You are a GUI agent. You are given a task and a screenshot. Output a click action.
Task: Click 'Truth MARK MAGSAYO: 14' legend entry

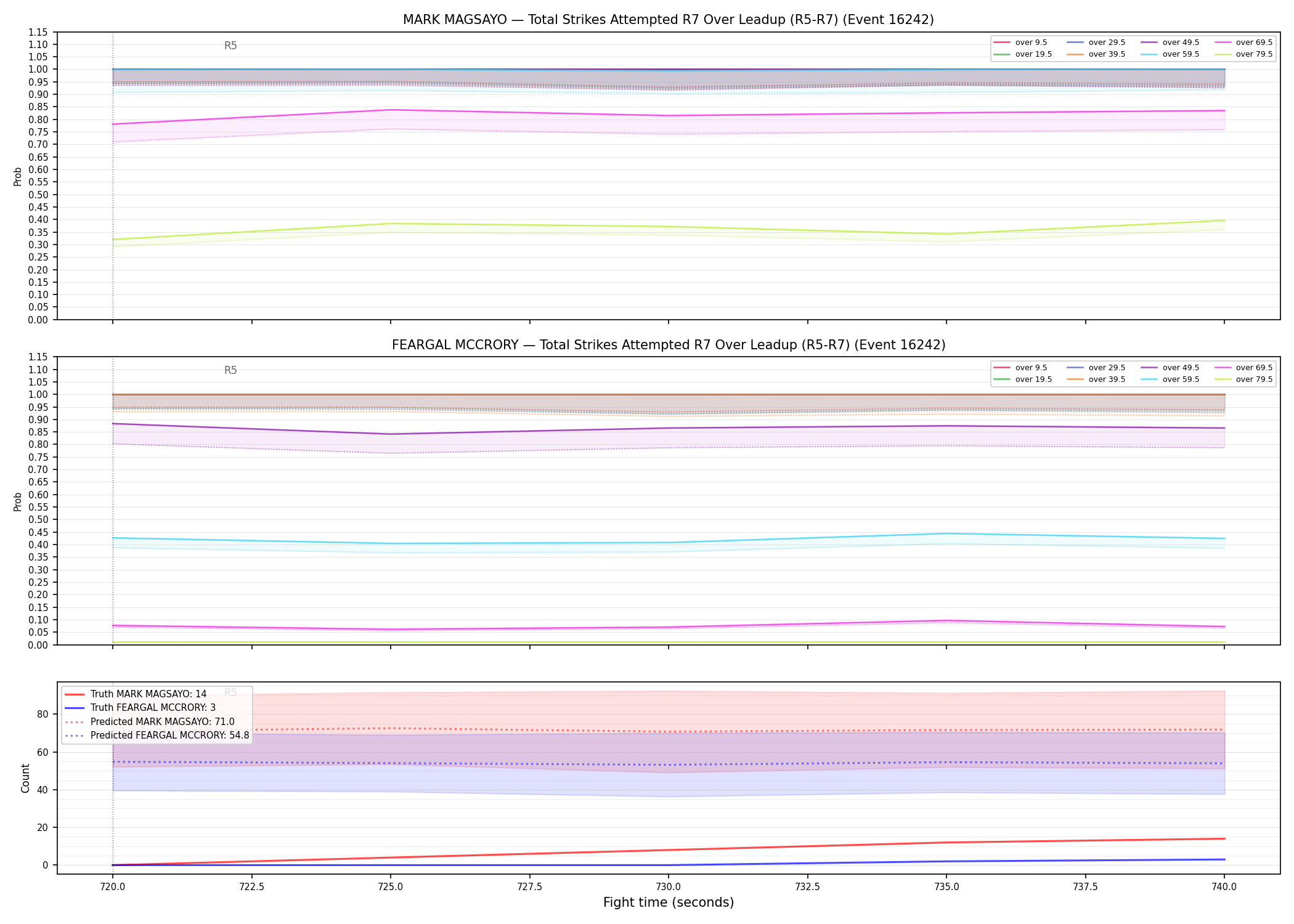click(136, 694)
